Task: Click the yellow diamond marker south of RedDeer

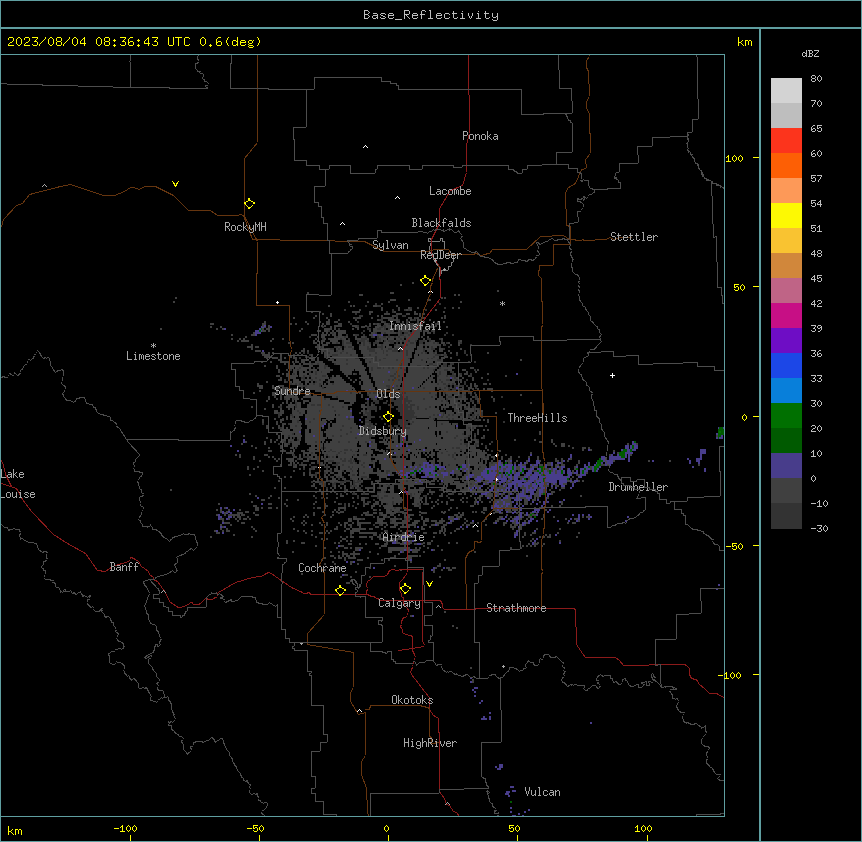Action: 425,281
